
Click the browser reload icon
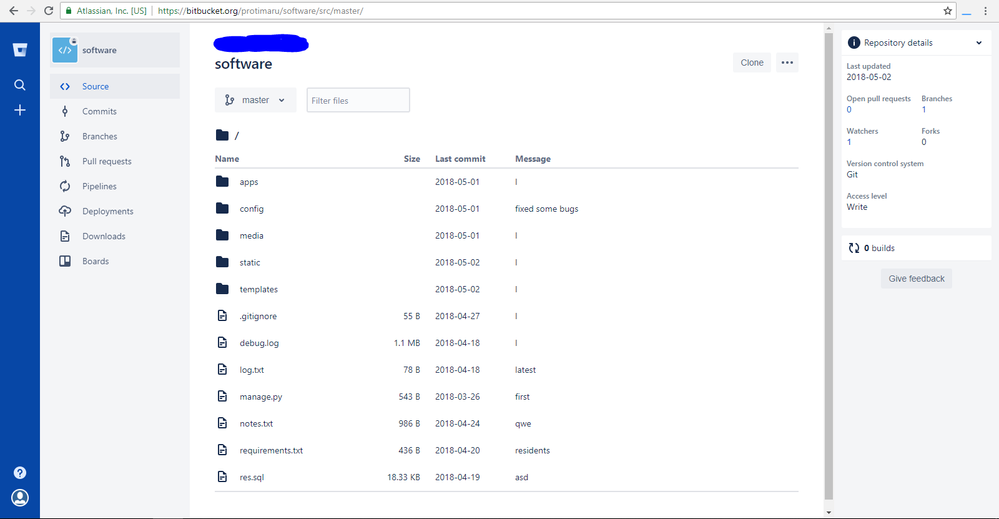point(49,10)
